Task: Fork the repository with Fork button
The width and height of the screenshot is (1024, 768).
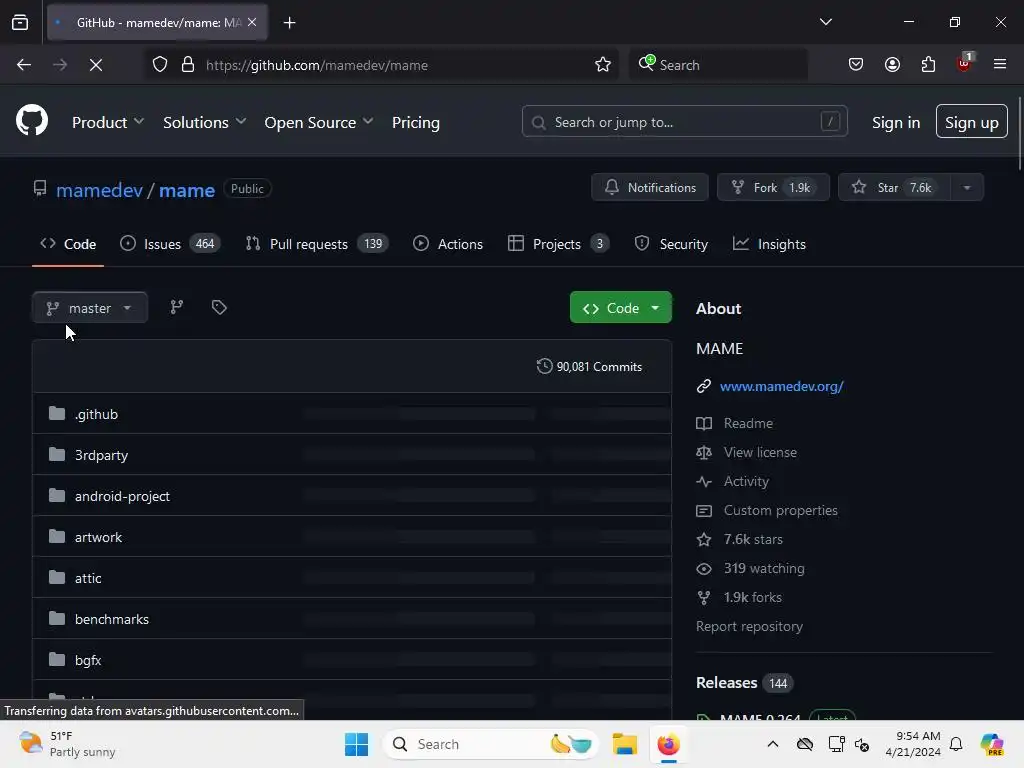Action: pos(773,187)
